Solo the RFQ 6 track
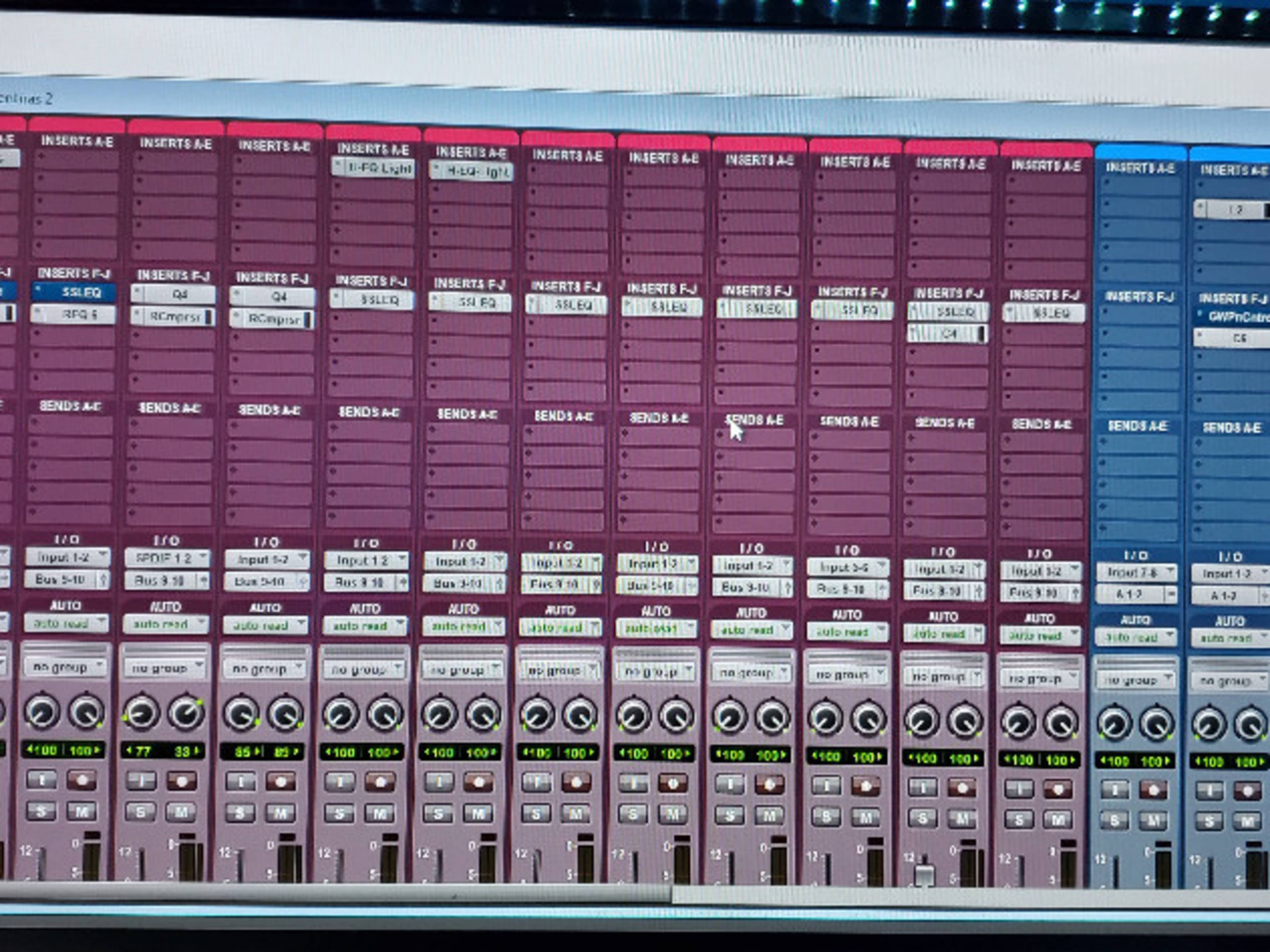The image size is (1270, 952). [41, 811]
